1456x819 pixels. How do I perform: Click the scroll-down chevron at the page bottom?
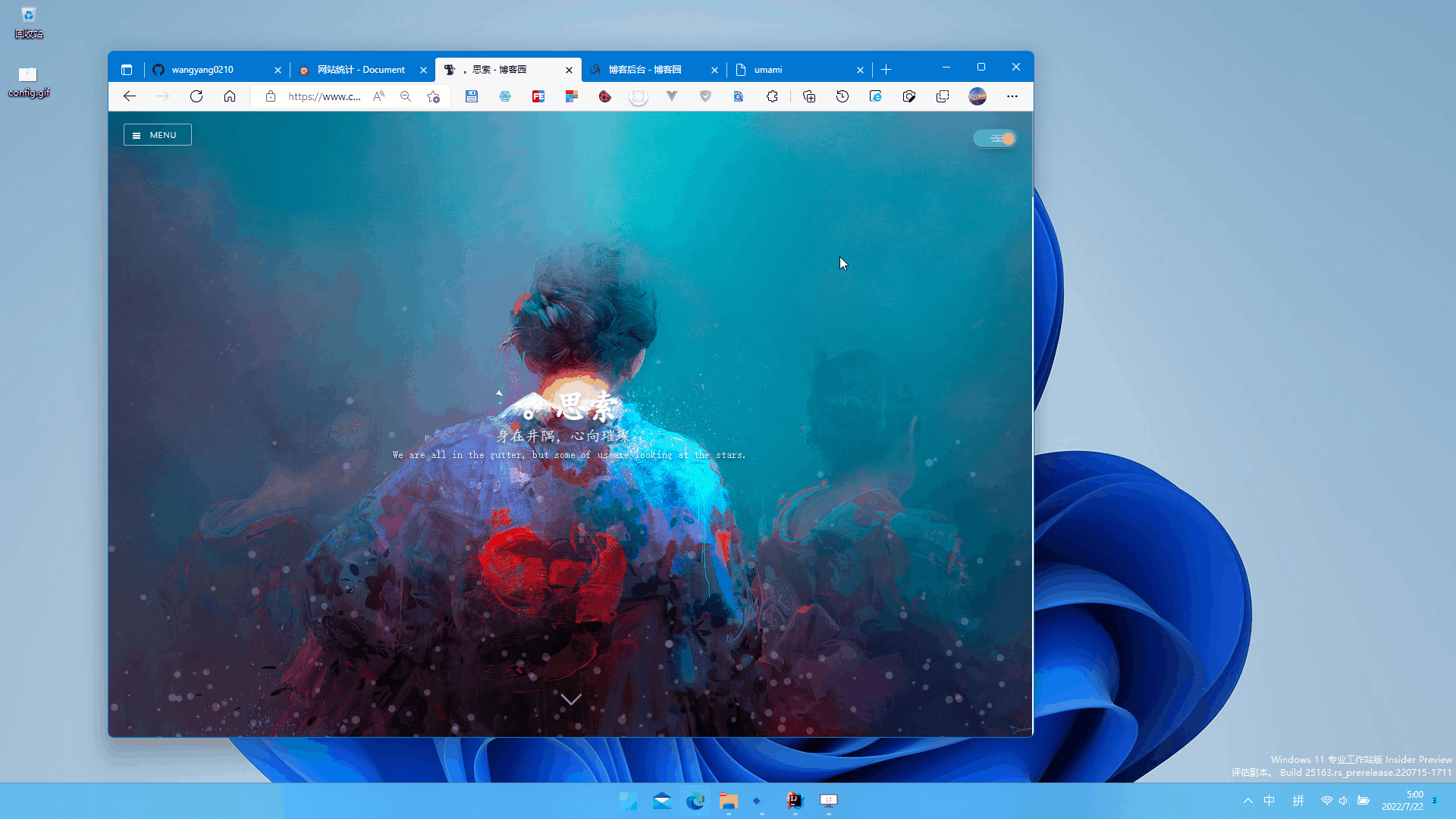[571, 699]
